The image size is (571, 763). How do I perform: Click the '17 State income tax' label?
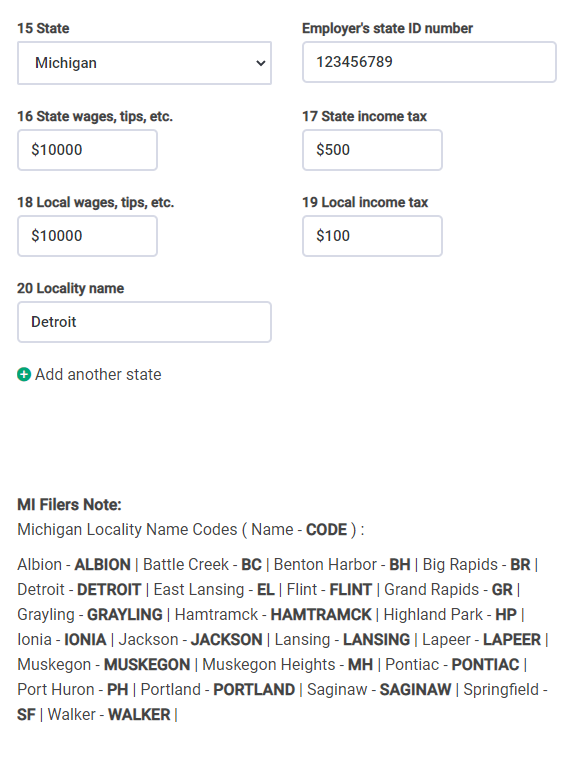tap(364, 116)
